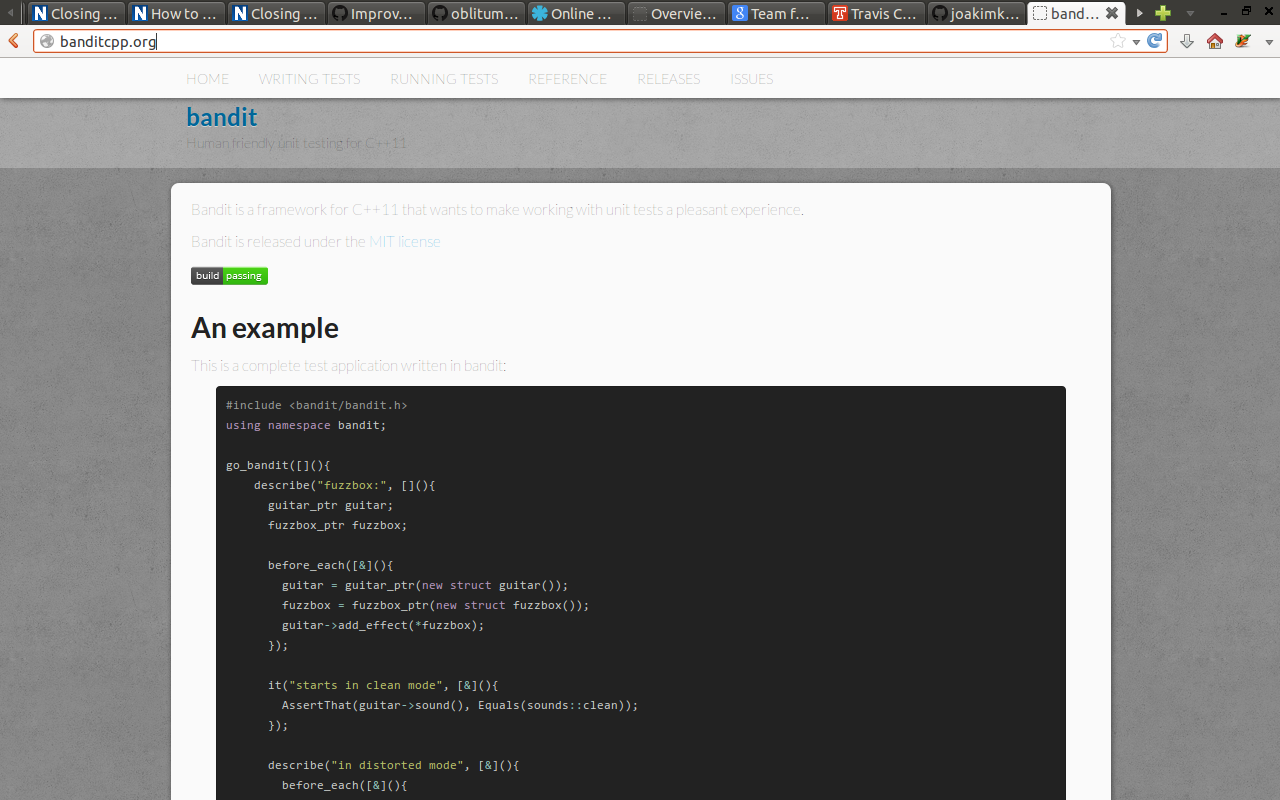Bookmark this page with the star icon
The image size is (1280, 800).
click(x=1118, y=41)
